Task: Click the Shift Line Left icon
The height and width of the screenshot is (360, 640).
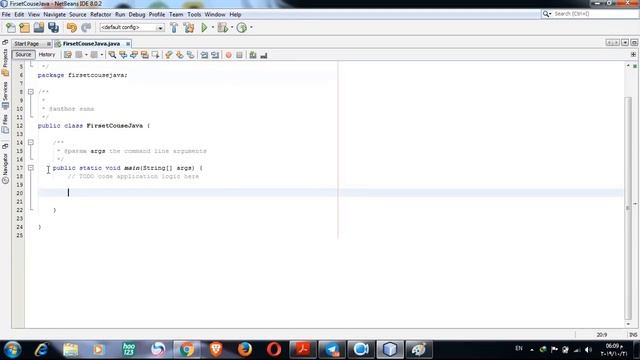Action: point(204,55)
